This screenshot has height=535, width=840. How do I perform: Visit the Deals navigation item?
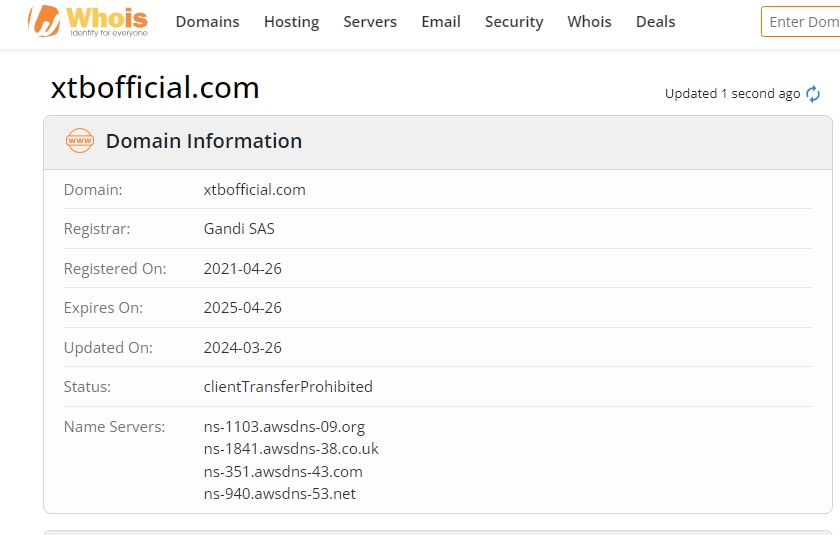coord(655,22)
